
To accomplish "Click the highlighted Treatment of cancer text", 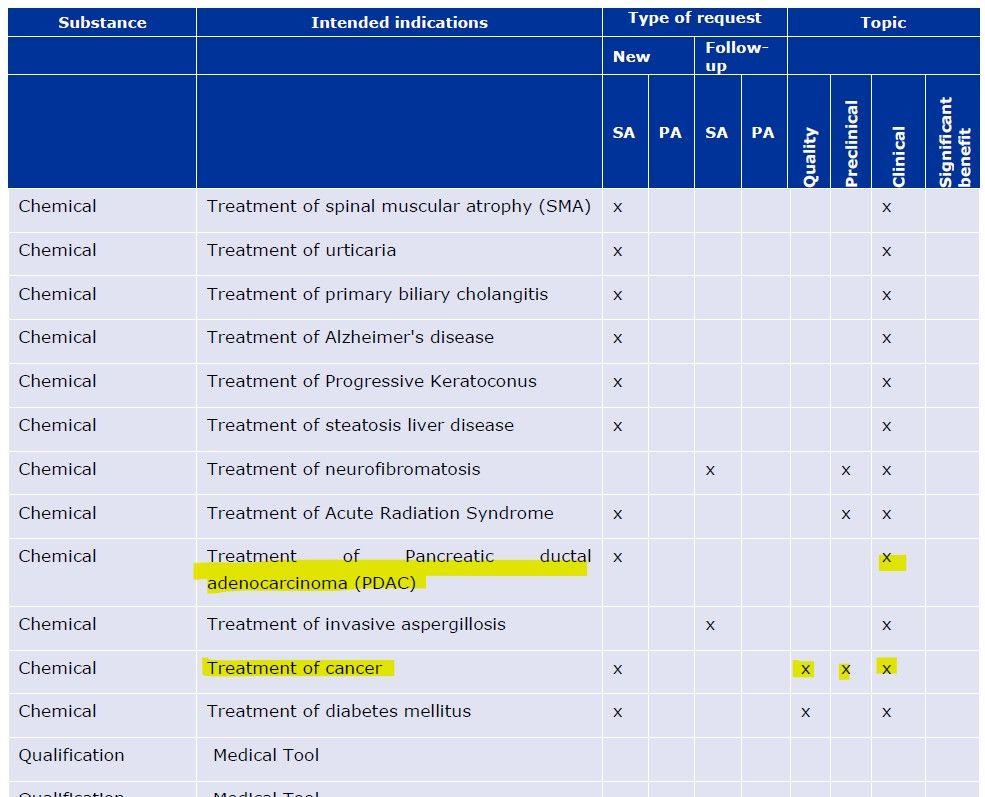I will (295, 668).
